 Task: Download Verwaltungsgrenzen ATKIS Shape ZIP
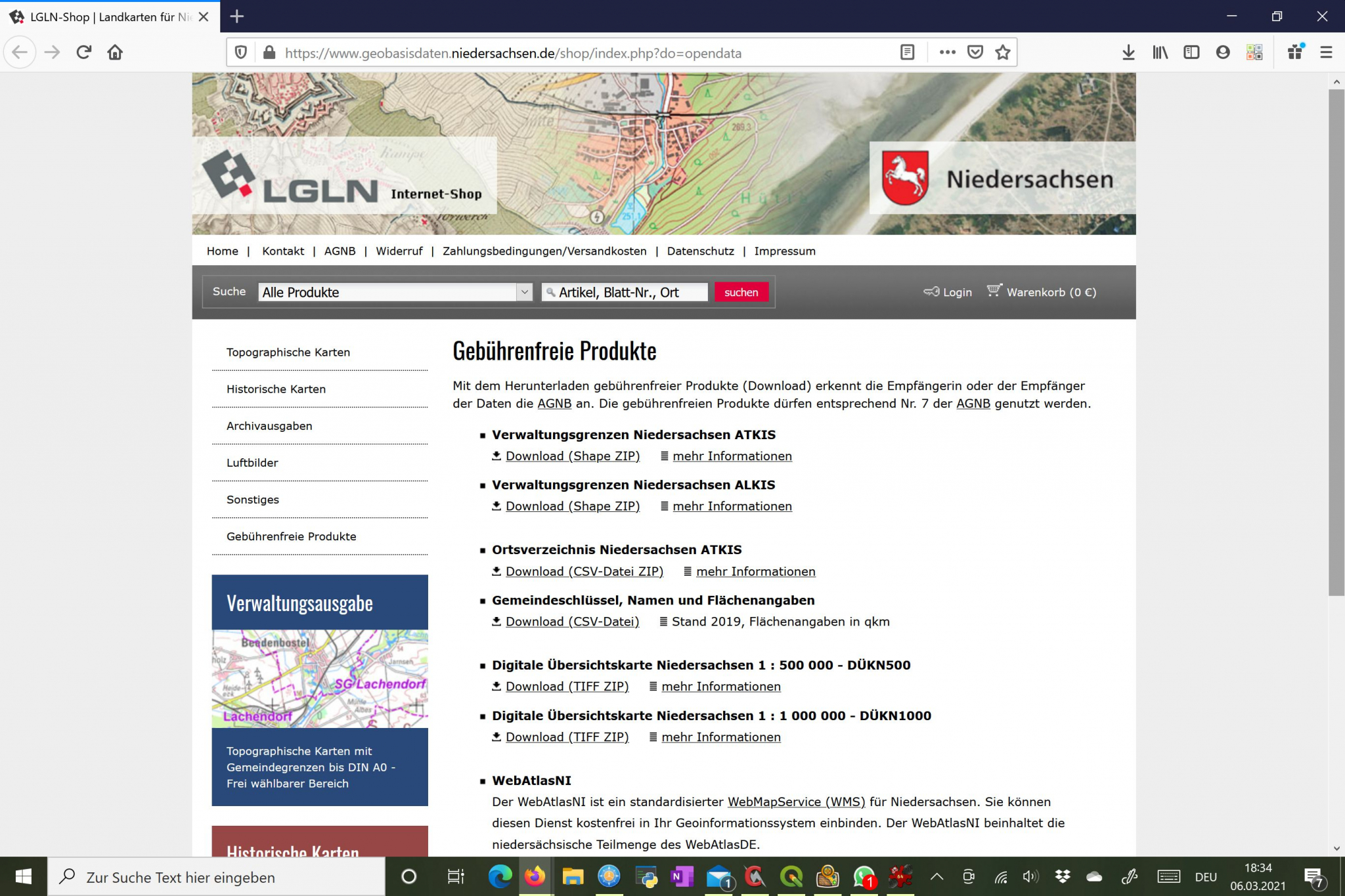click(571, 456)
